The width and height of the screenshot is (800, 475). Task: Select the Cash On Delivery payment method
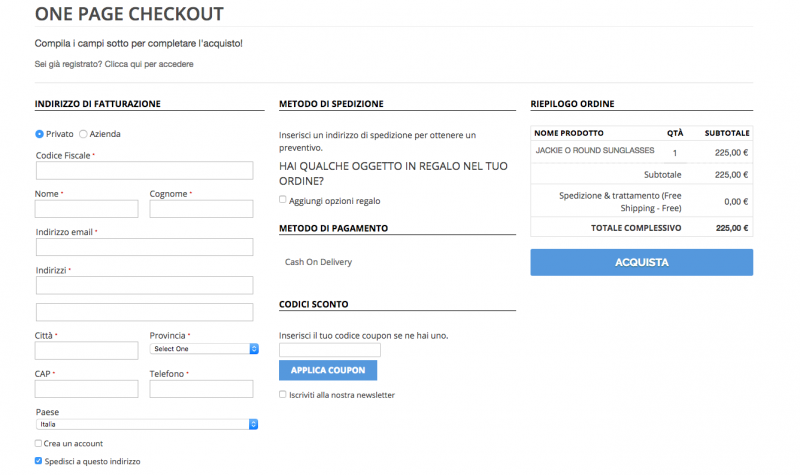(x=318, y=262)
